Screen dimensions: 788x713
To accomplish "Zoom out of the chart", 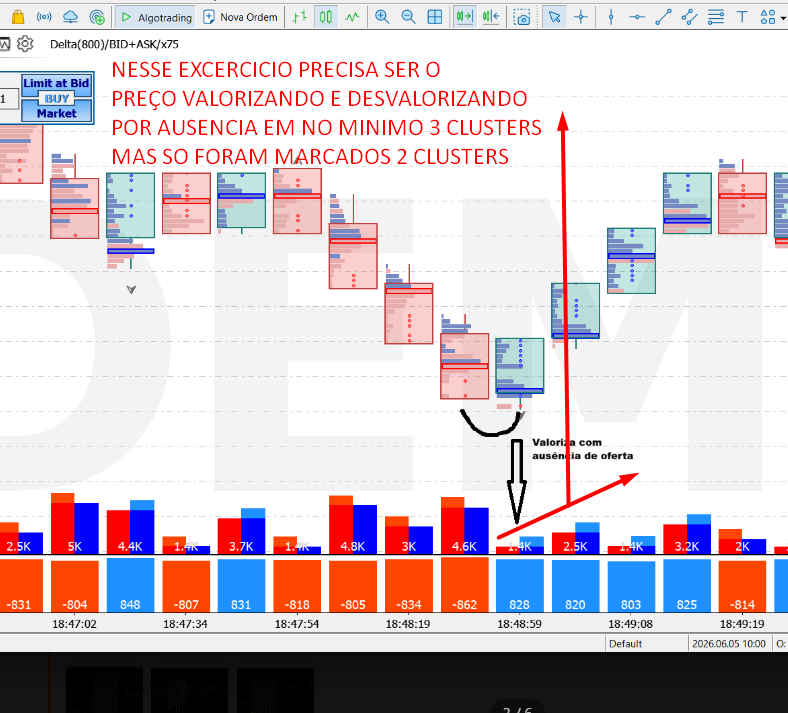I will [409, 17].
